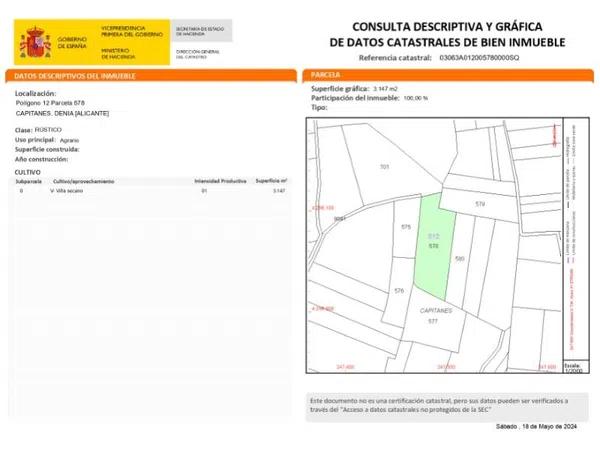Click the Superficie m² column header
Screen dimensions: 600x450
271,181
